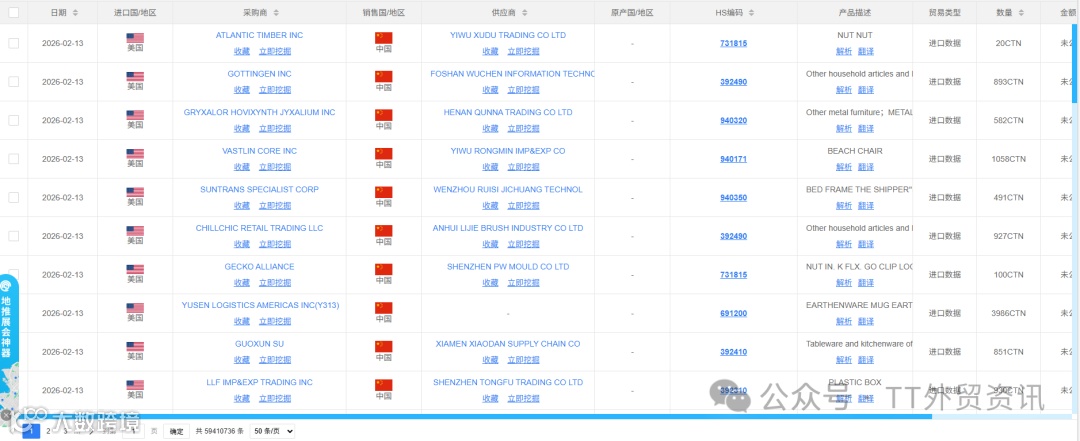Click 解析 under BEACH CHAIR description
The image size is (1080, 441).
click(844, 167)
